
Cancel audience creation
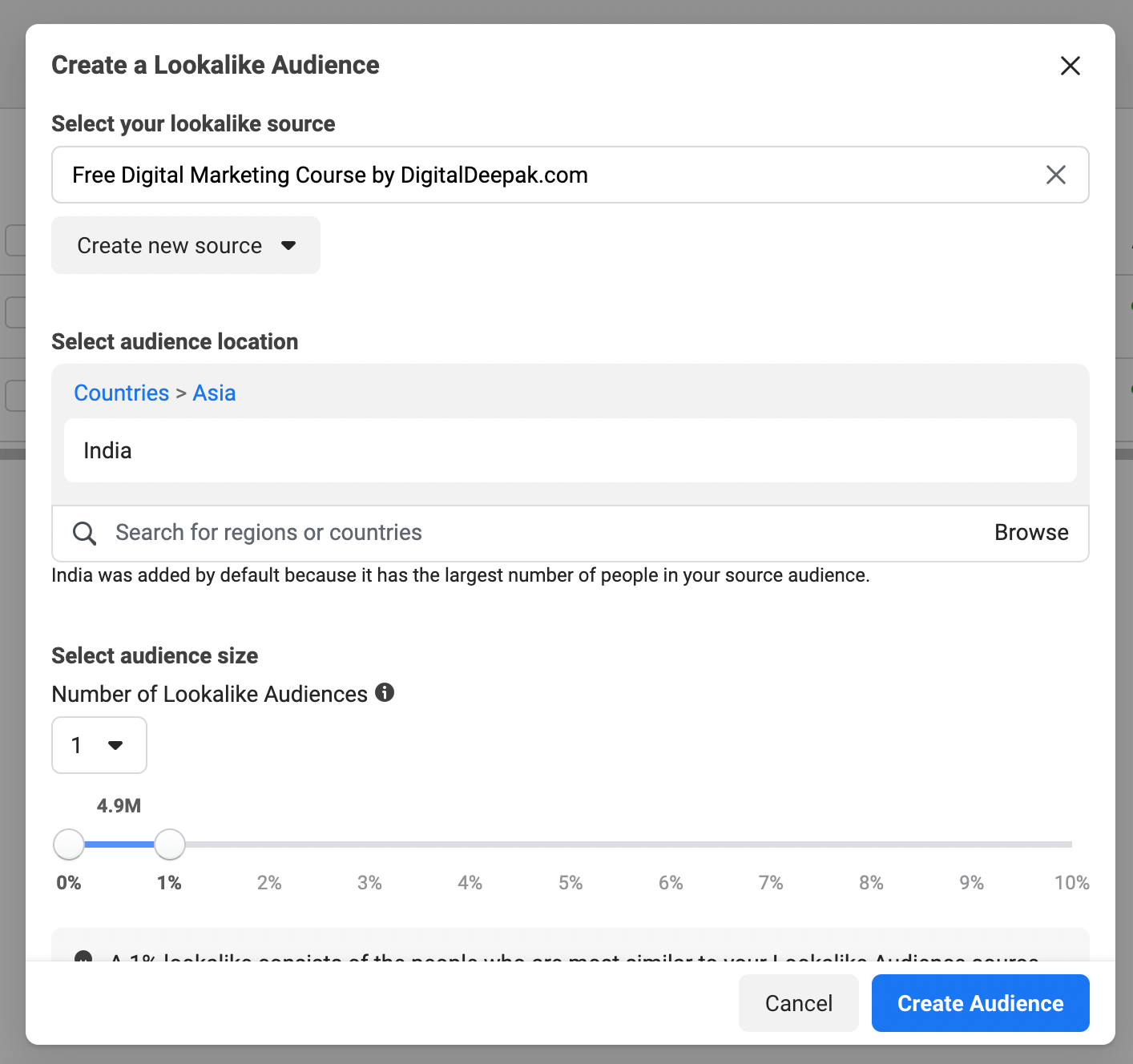click(799, 1003)
